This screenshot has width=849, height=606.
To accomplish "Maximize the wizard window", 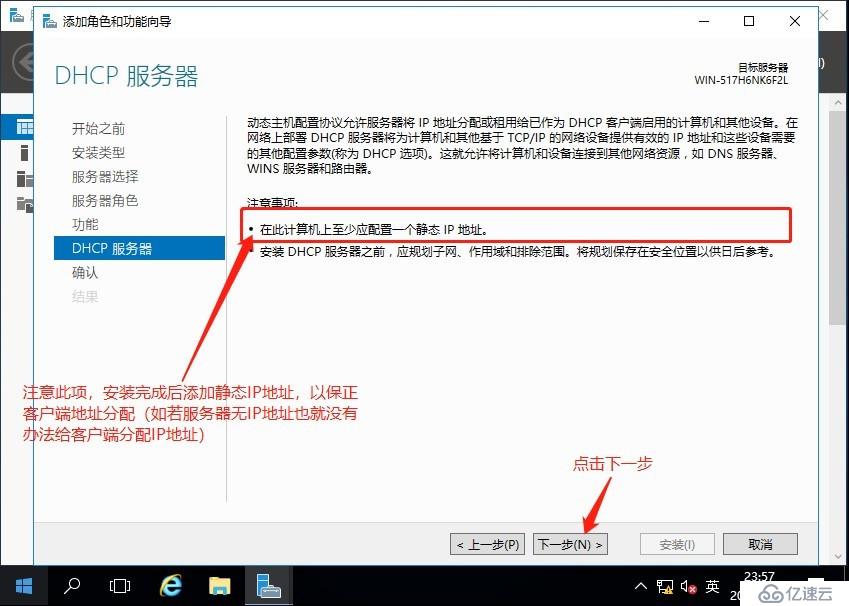I will [x=749, y=21].
